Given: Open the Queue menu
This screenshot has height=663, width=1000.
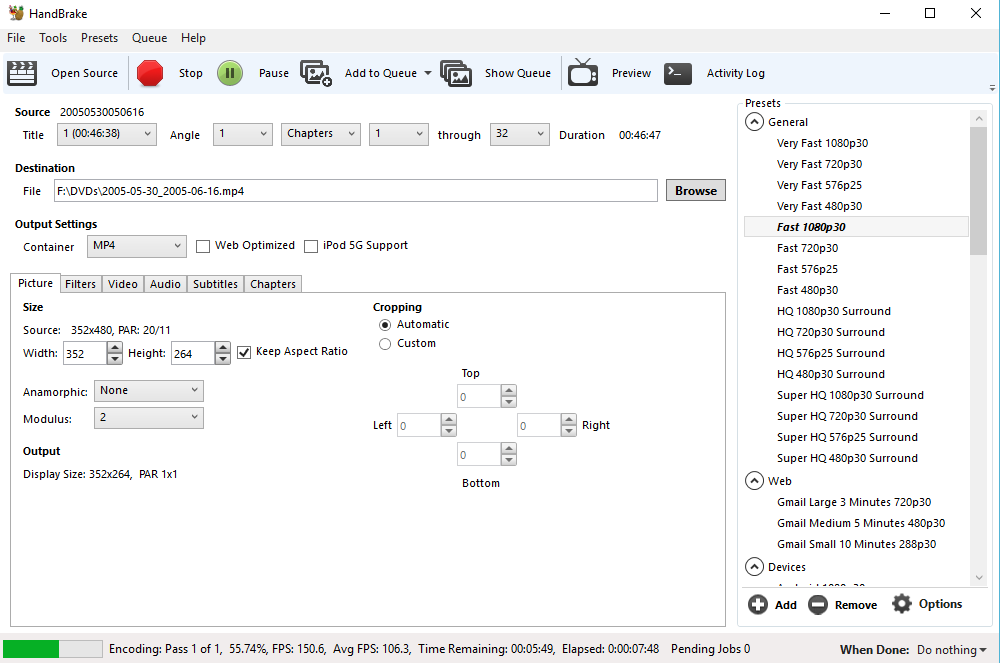Looking at the screenshot, I should [x=149, y=38].
